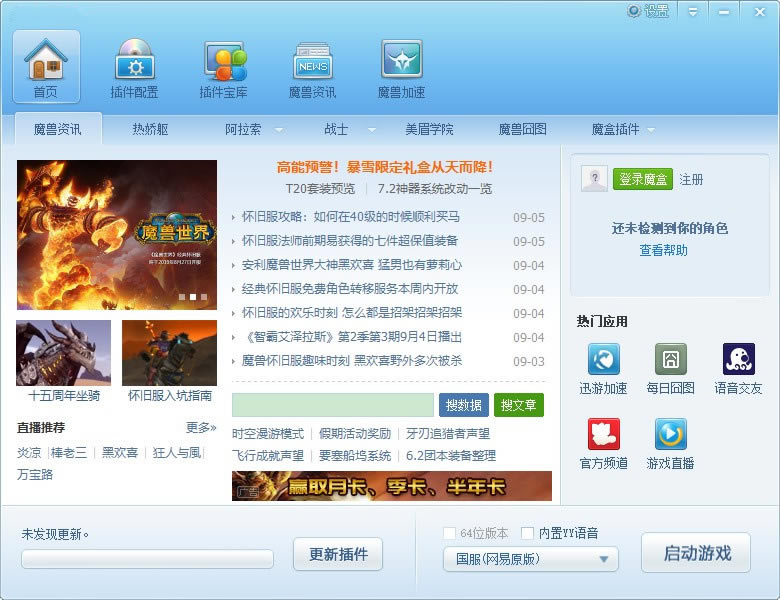Screen dimensions: 780x600
Task: Open the 魔兽世界 Ragnaros banner image
Action: [117, 235]
